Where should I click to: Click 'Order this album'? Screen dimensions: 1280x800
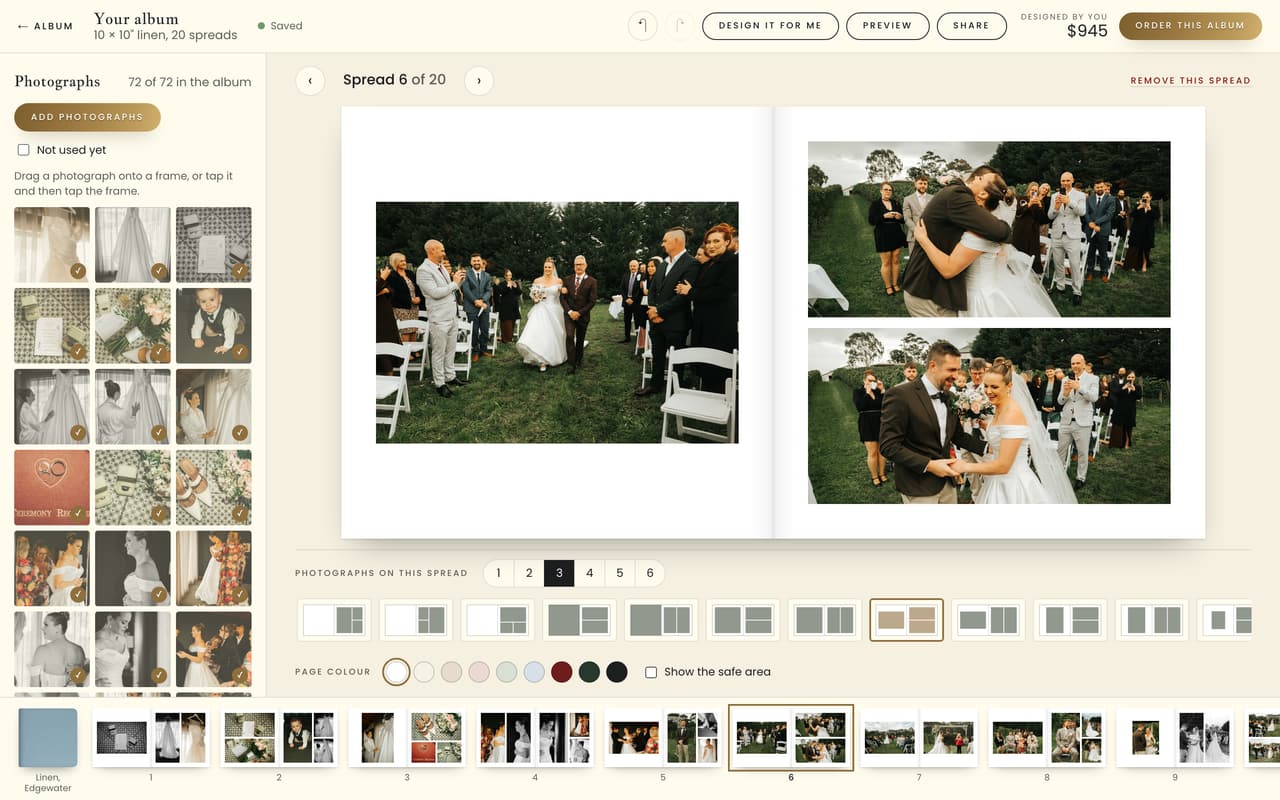pyautogui.click(x=1190, y=26)
